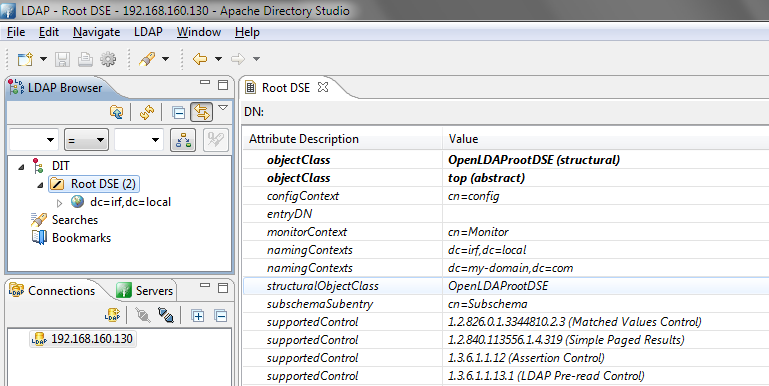Viewport: 769px width, 386px height.
Task: Open the Back history dropdown arrow
Action: (218, 59)
